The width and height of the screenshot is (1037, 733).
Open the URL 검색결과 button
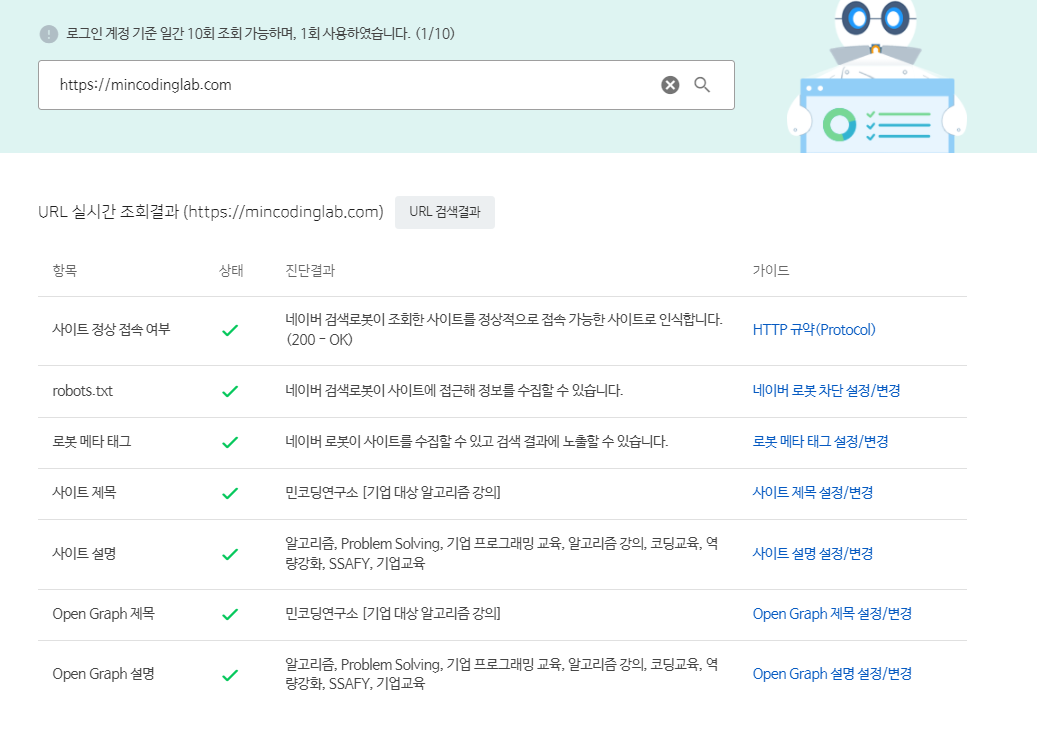coord(444,212)
